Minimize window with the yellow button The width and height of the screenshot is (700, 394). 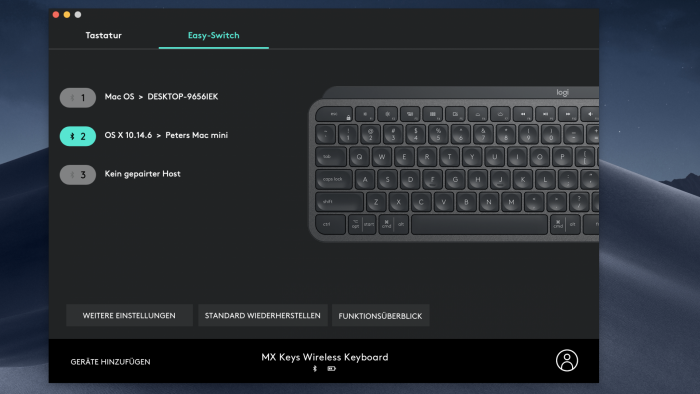point(67,15)
